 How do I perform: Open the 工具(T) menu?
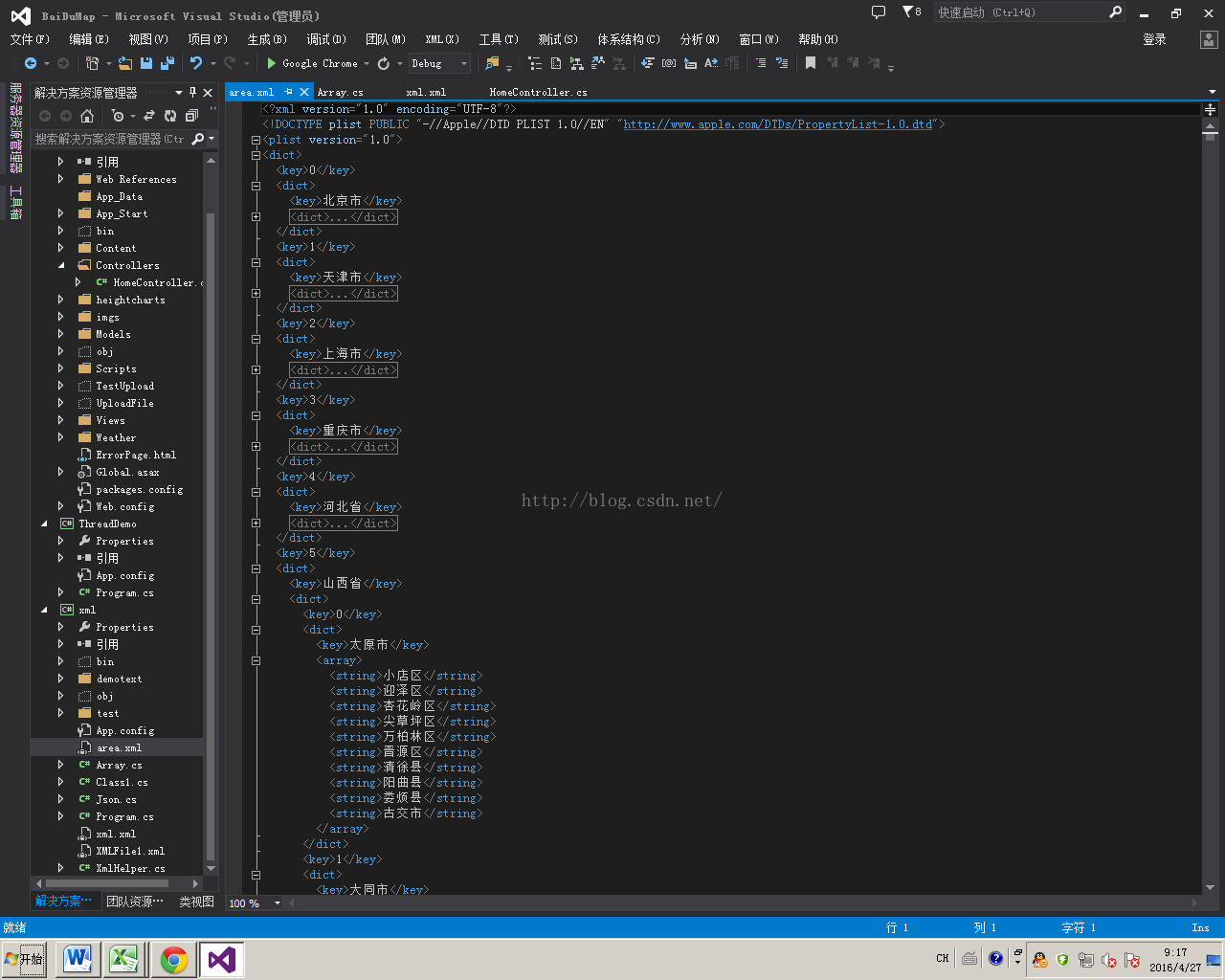pyautogui.click(x=499, y=39)
